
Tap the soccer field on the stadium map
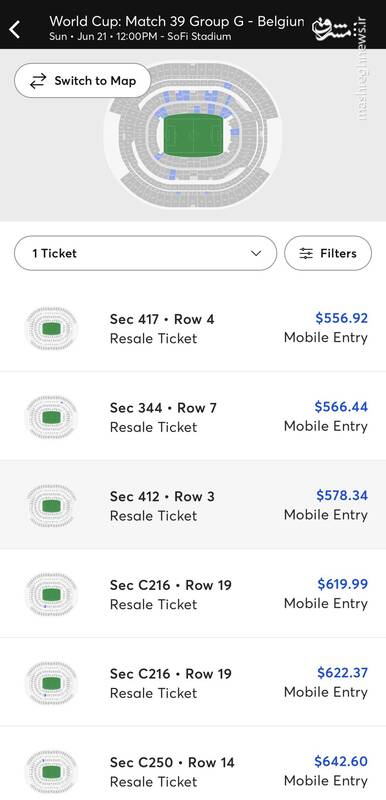coord(193,135)
